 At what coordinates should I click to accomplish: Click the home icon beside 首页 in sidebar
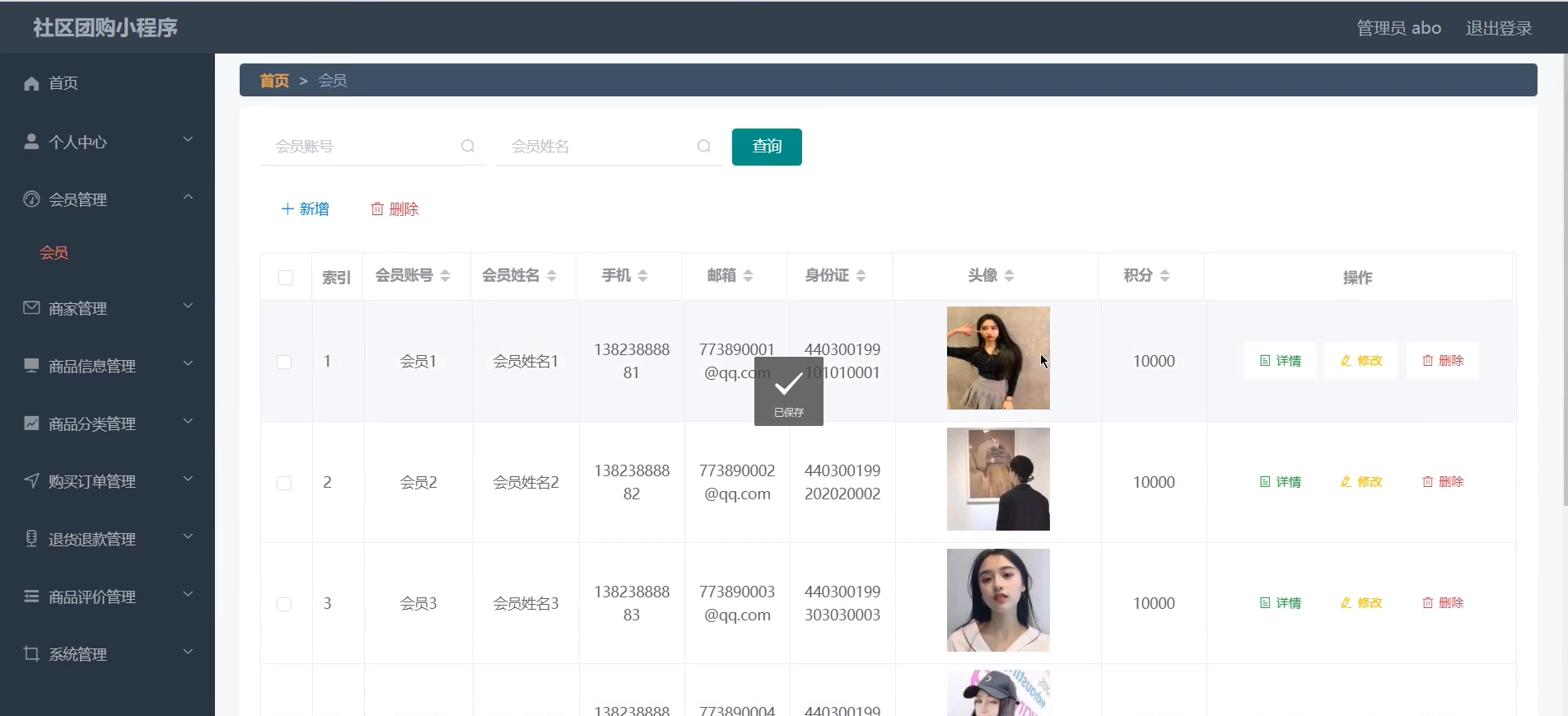click(31, 83)
